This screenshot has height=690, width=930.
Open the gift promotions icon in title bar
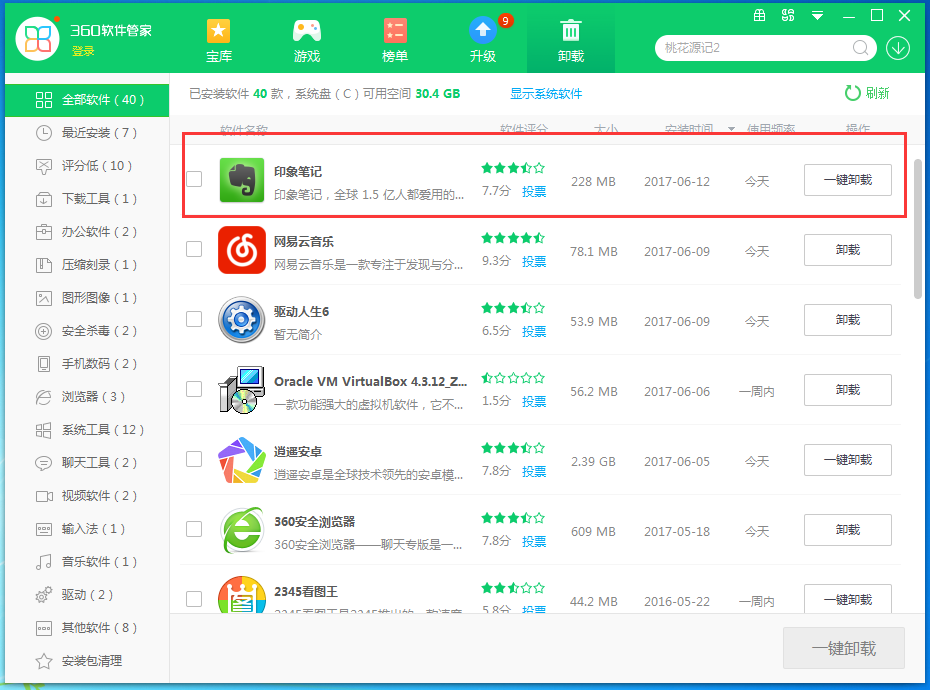(x=760, y=16)
